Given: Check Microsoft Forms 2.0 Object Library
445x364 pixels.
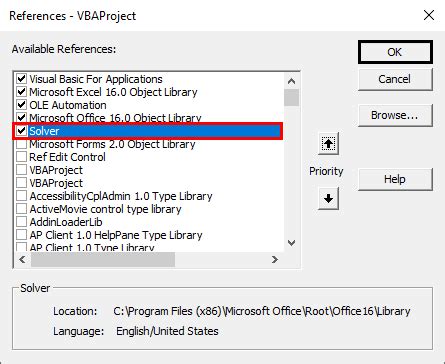Looking at the screenshot, I should [22, 144].
